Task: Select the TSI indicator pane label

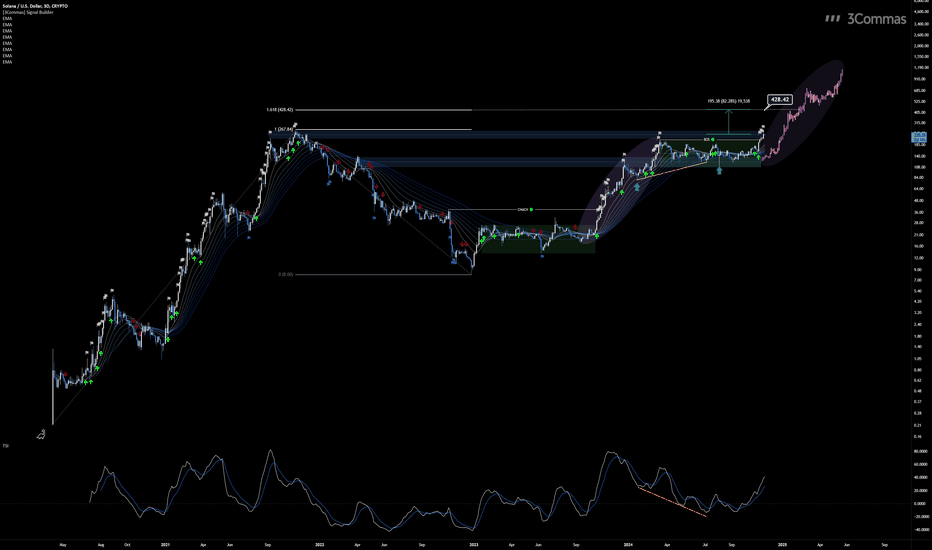Action: [x=5, y=445]
